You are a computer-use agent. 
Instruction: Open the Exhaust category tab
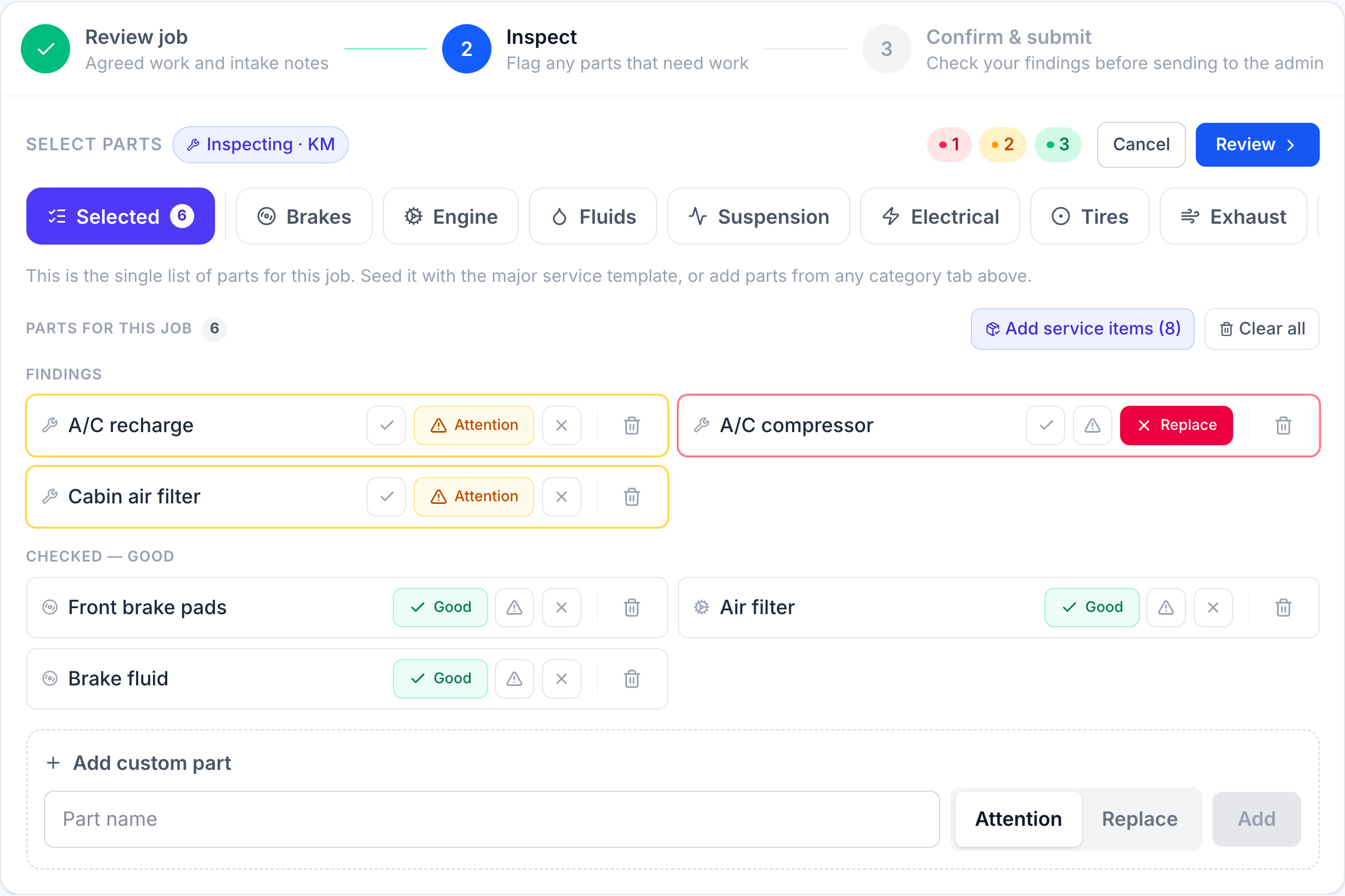[x=1234, y=217]
